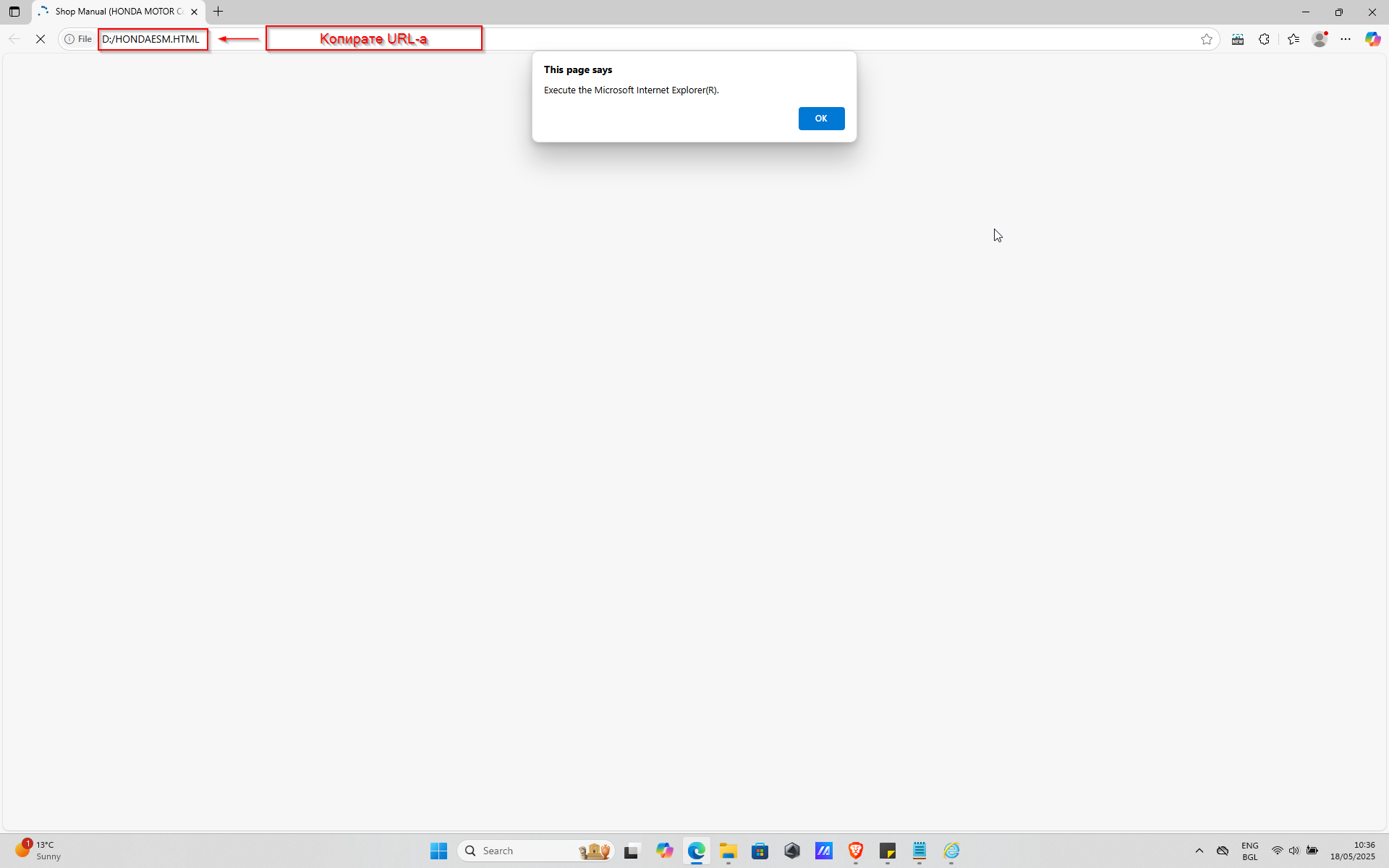1389x868 pixels.
Task: Click the taskbar Search box
Action: pos(536,851)
